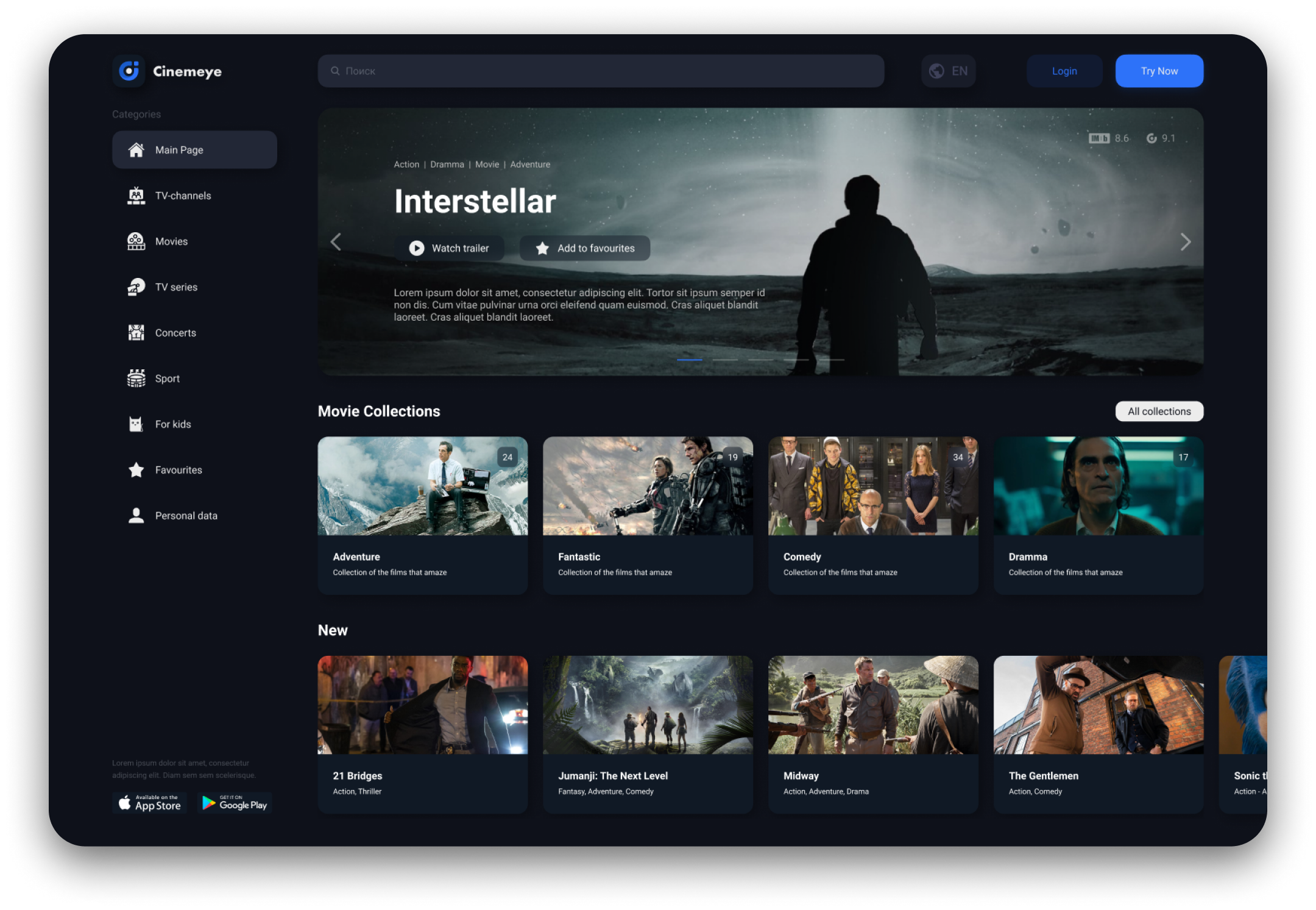Go to previous banner slide arrow

tap(336, 242)
